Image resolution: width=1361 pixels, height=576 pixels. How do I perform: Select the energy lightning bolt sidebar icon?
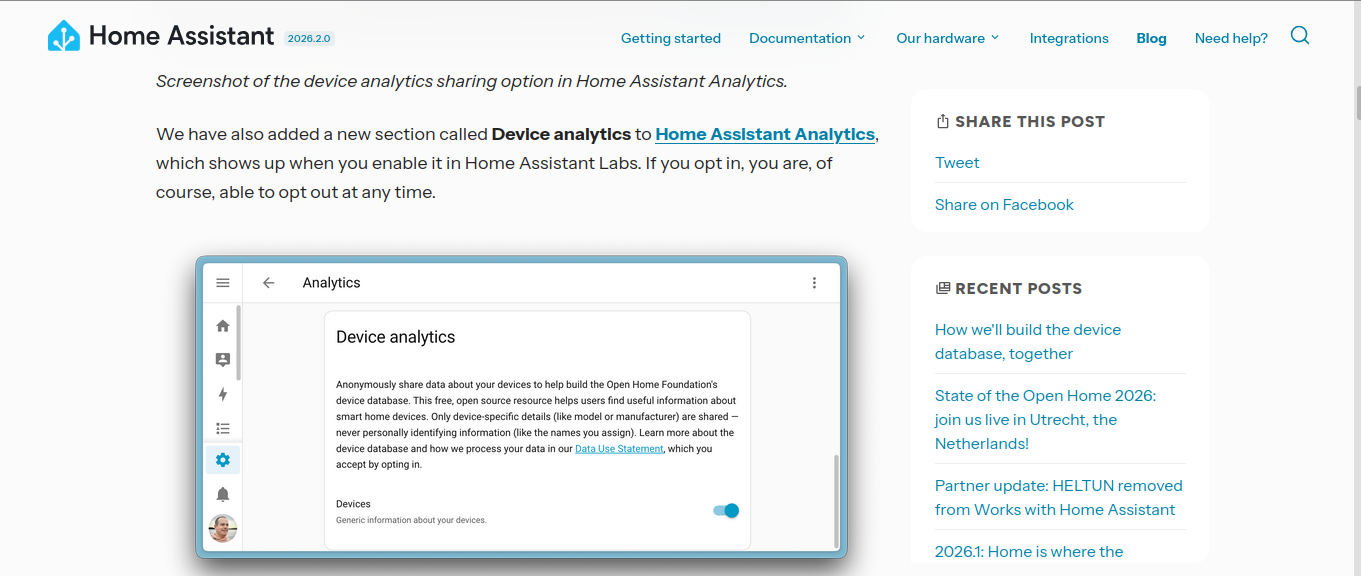223,394
